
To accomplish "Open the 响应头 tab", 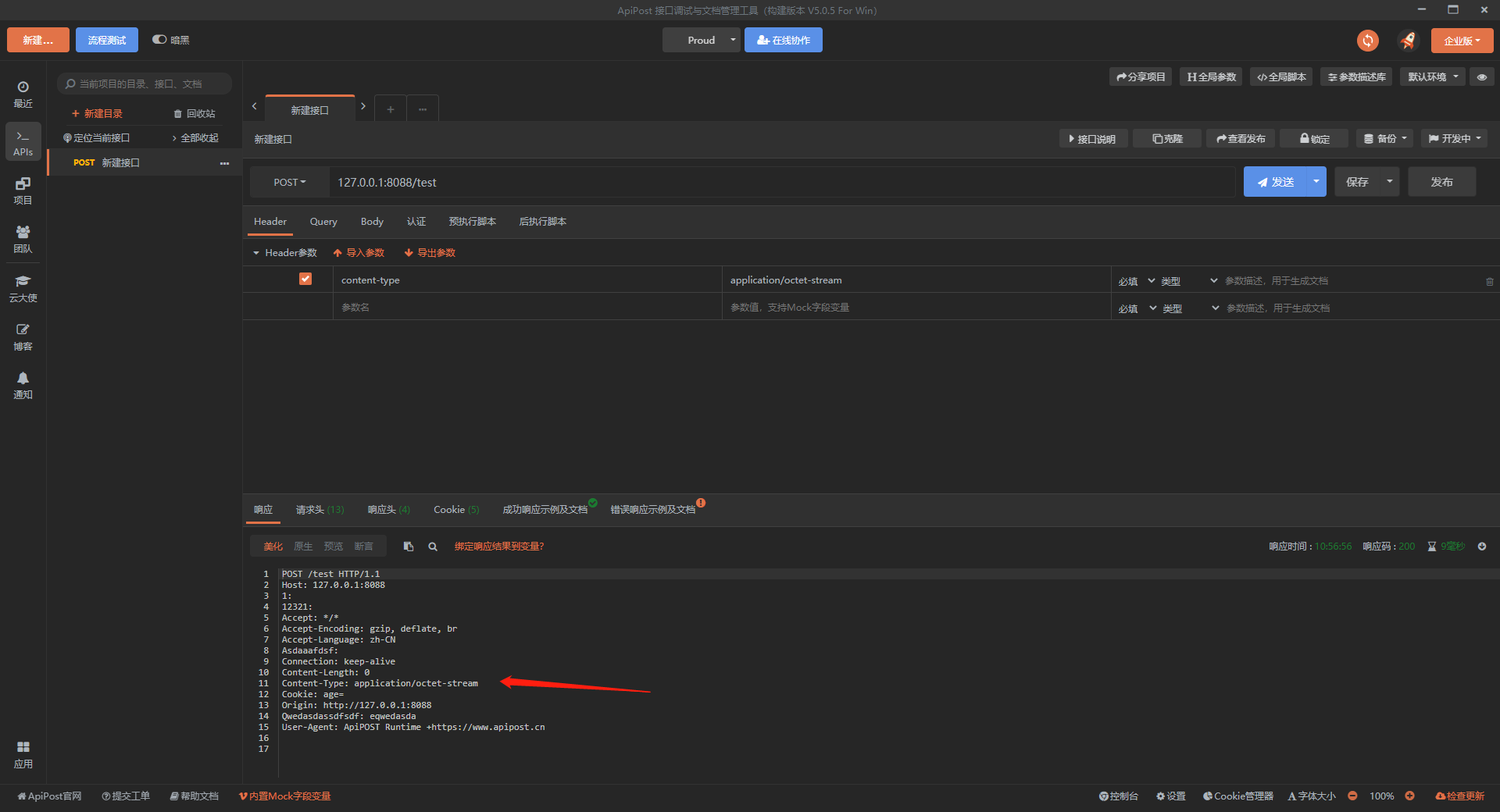I will click(388, 510).
